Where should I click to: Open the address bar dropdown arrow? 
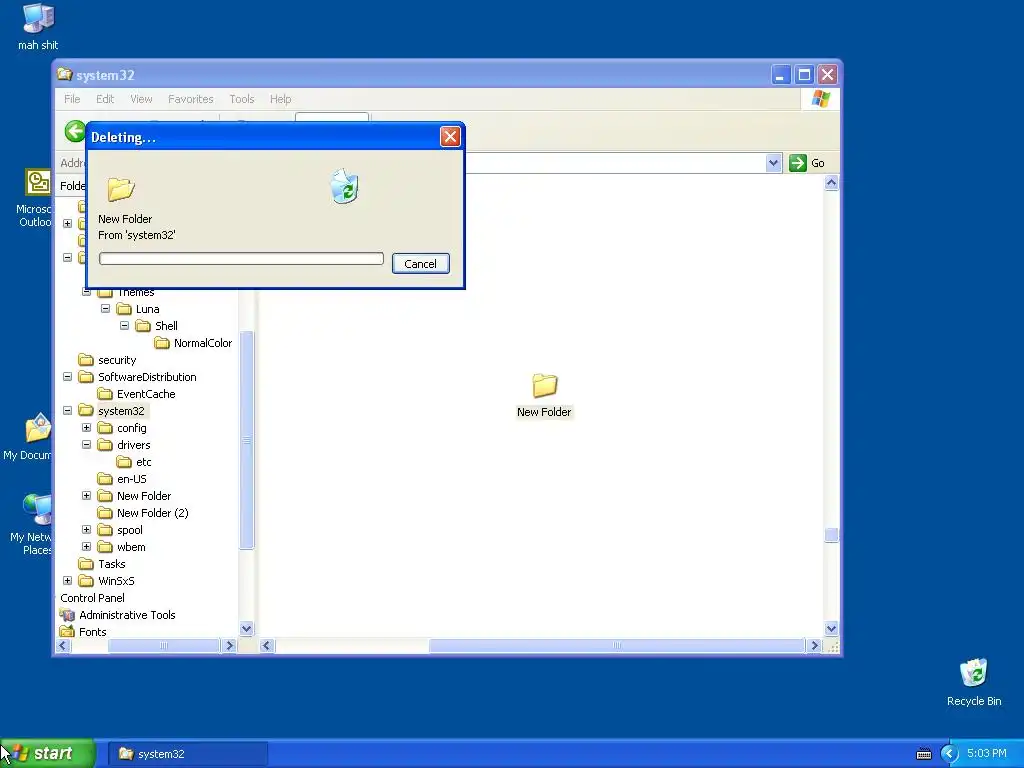[x=773, y=163]
